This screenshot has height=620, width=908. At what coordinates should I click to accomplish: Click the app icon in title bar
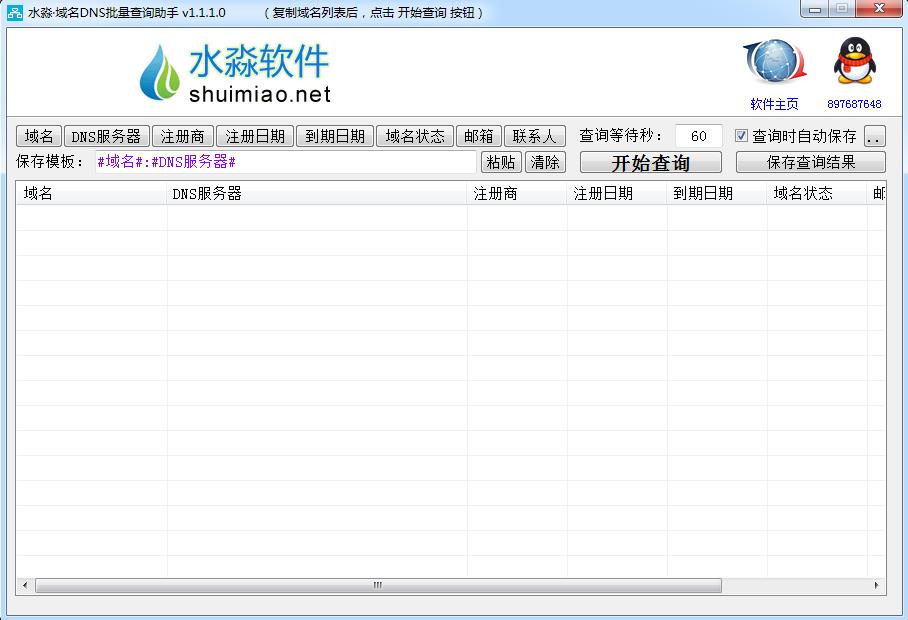[15, 12]
